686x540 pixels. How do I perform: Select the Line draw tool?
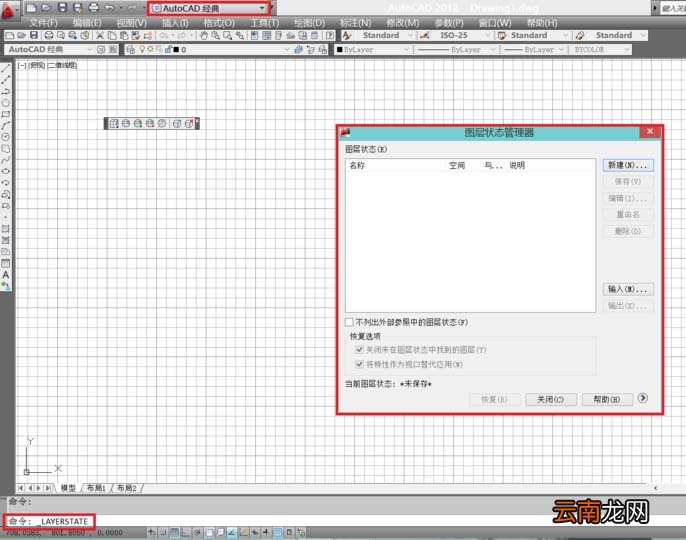[6, 68]
